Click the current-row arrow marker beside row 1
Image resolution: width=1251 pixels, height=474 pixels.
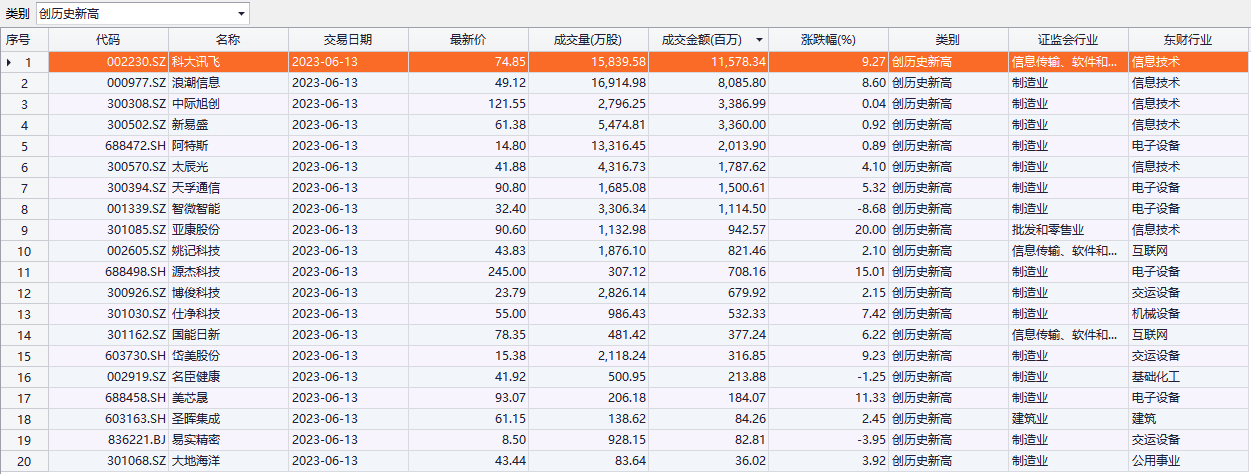(10, 62)
